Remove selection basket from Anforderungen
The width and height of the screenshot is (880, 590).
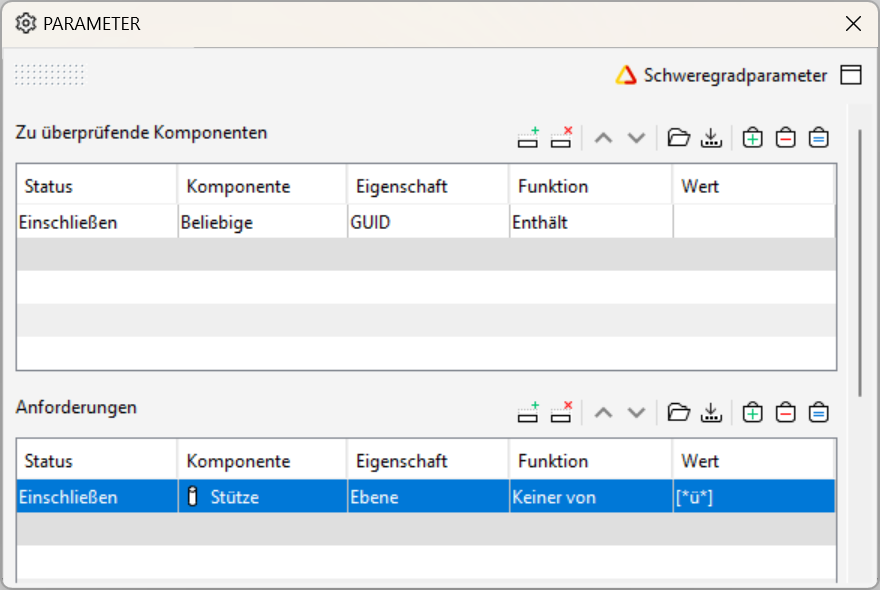pyautogui.click(x=786, y=413)
